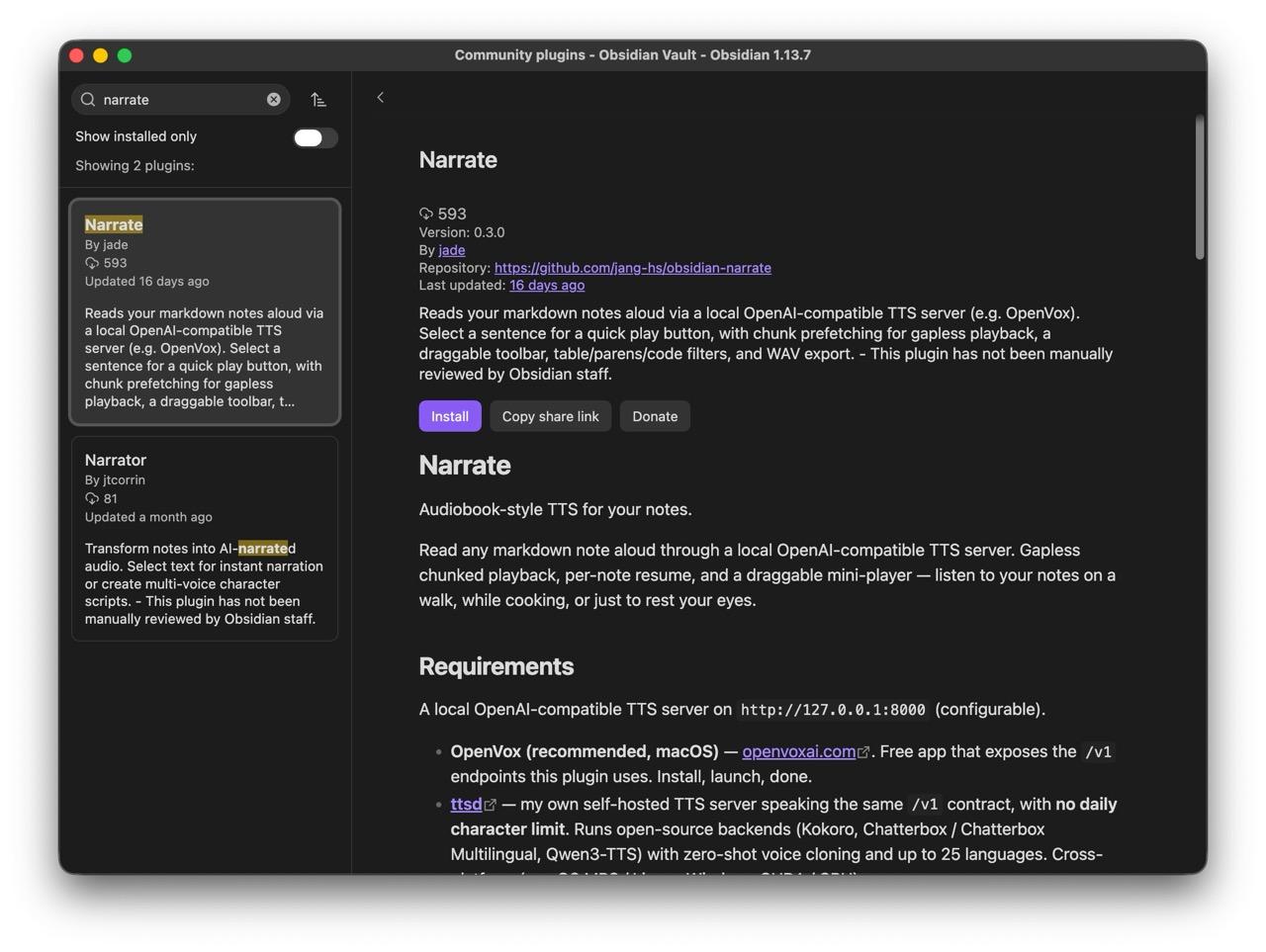Copy the plugin share link
The height and width of the screenshot is (952, 1266).
[x=551, y=416]
